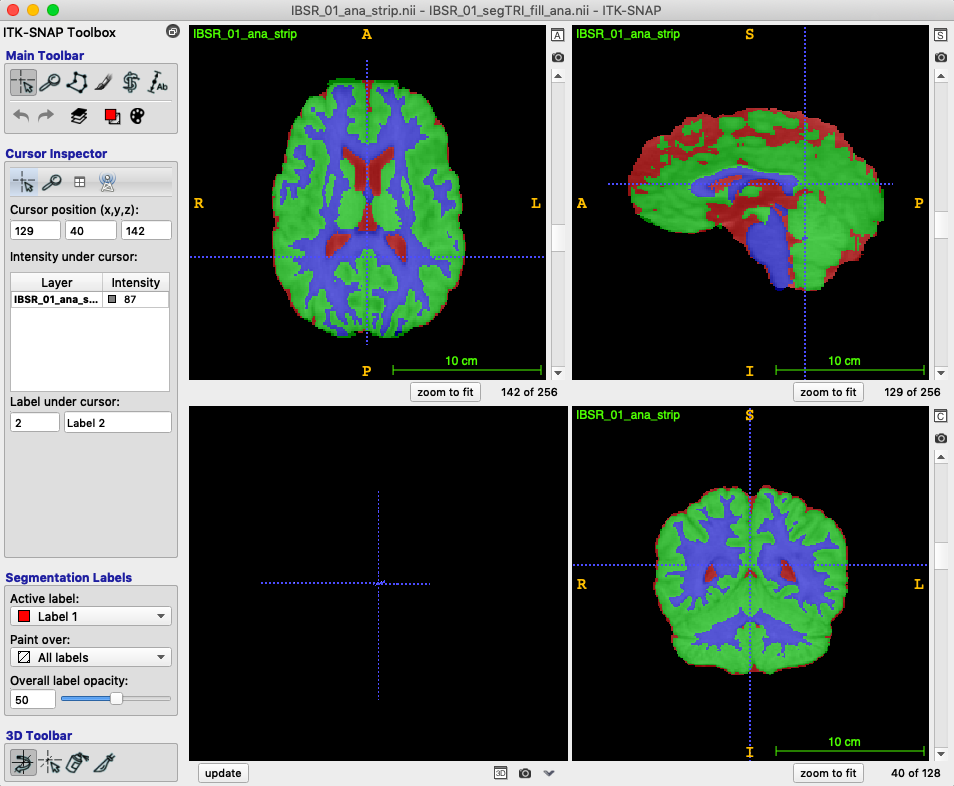The width and height of the screenshot is (954, 786).
Task: Select the Paintbrush tool
Action: pyautogui.click(x=103, y=83)
